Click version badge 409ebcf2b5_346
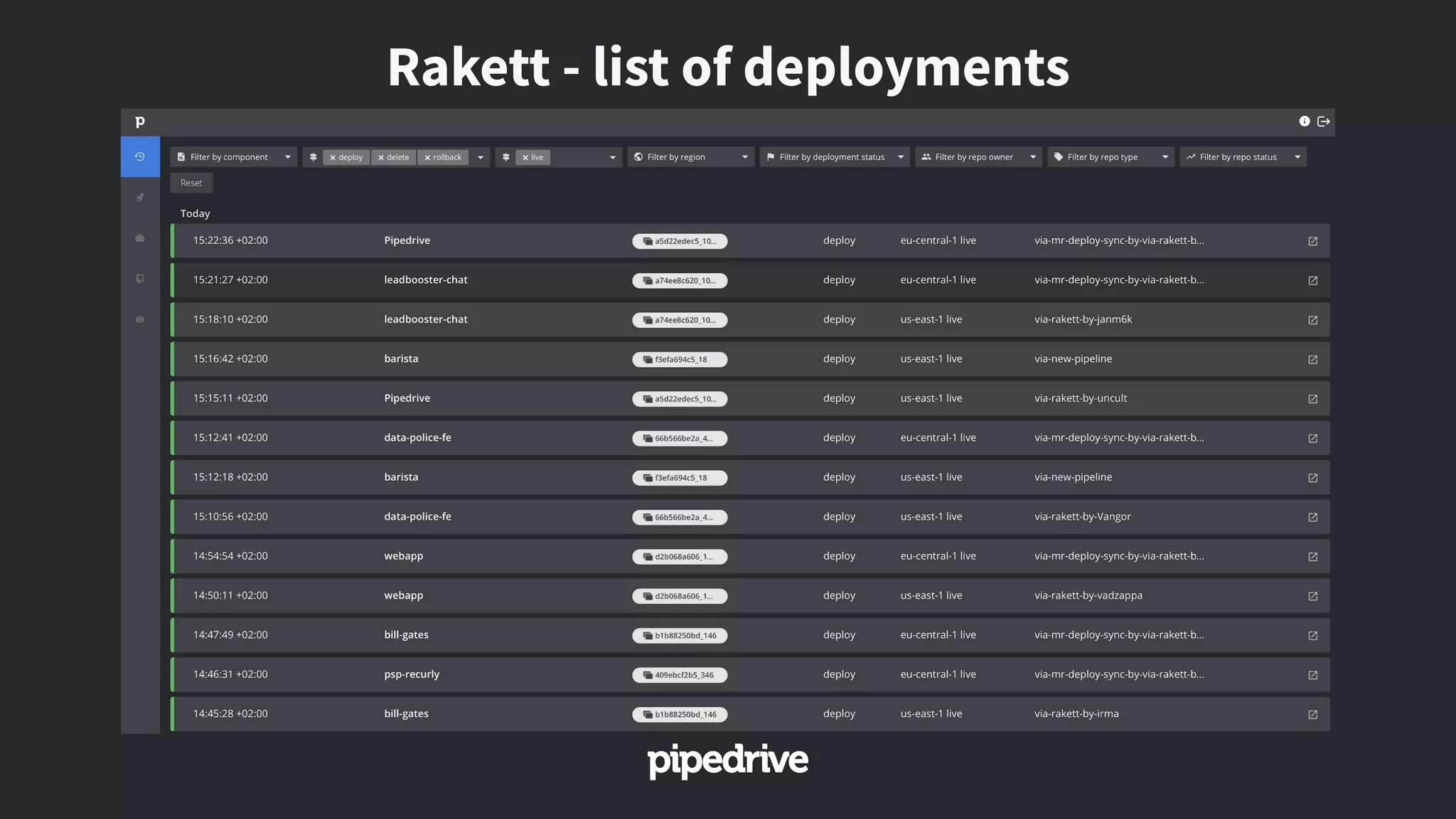This screenshot has width=1456, height=819. click(x=680, y=675)
